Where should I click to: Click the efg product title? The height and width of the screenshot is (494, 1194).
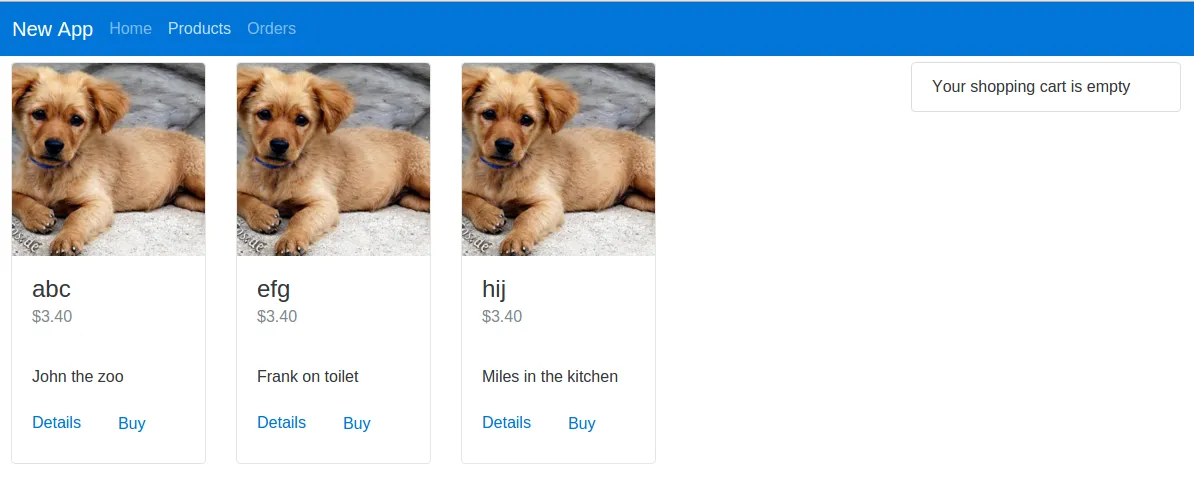273,289
